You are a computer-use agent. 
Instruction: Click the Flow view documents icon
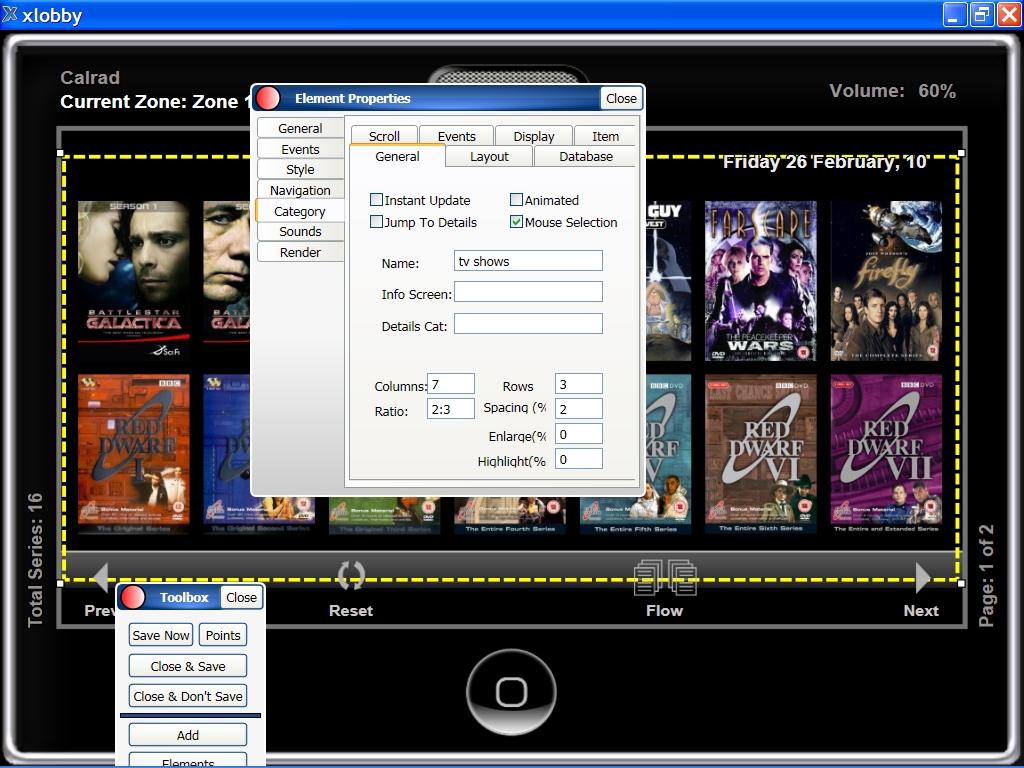click(665, 577)
